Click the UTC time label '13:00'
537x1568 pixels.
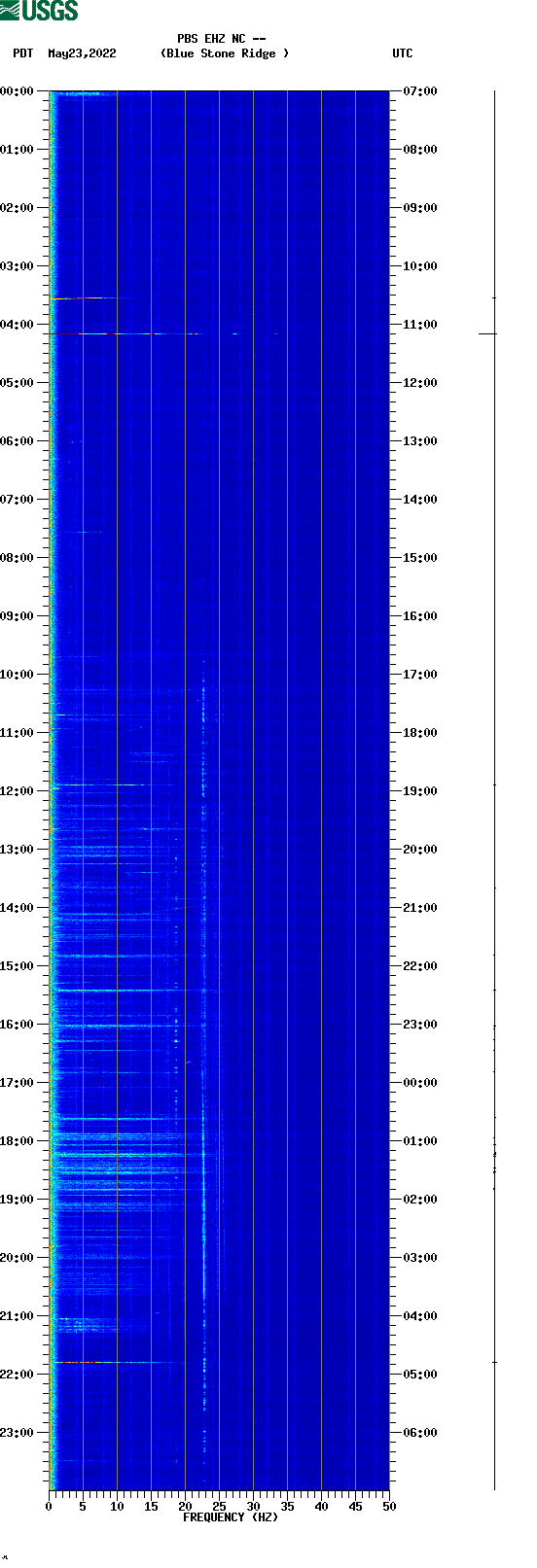420,441
